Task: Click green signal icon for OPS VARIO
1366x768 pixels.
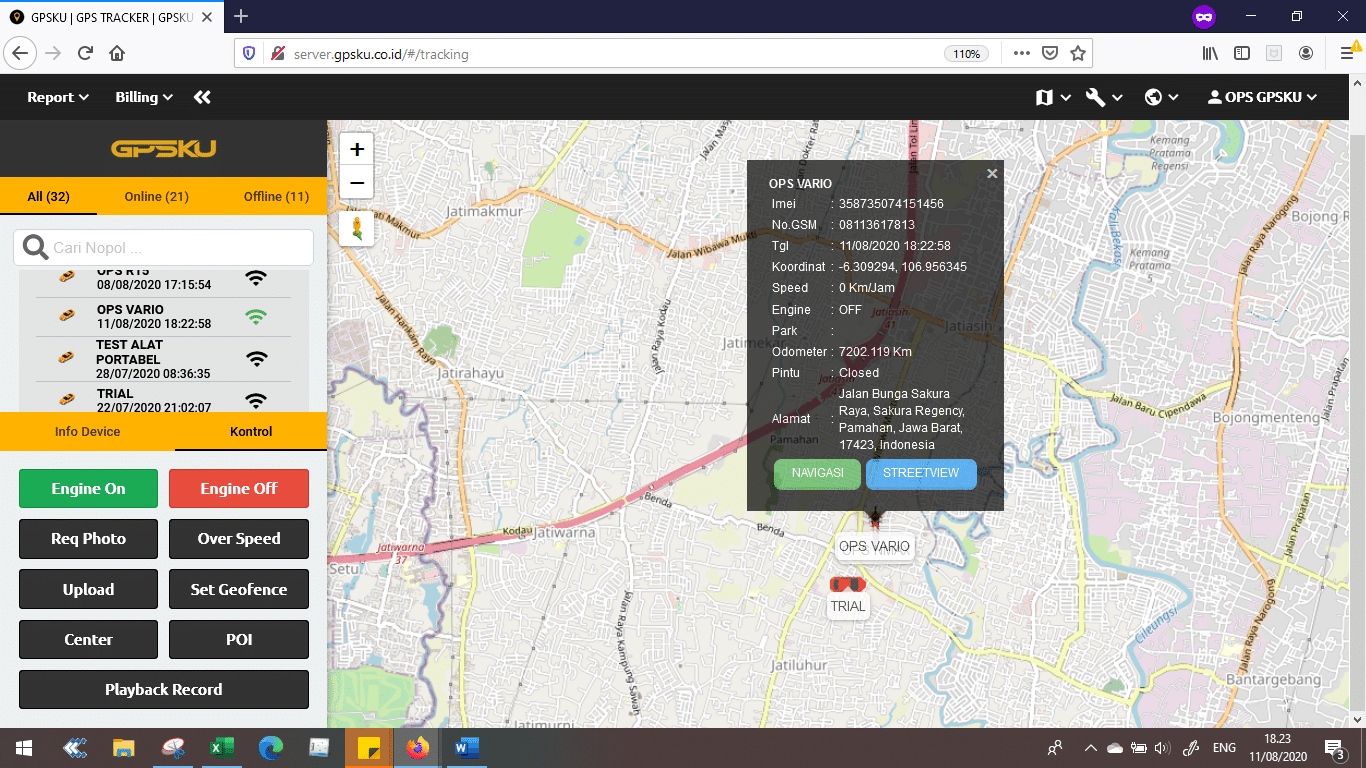Action: [257, 317]
